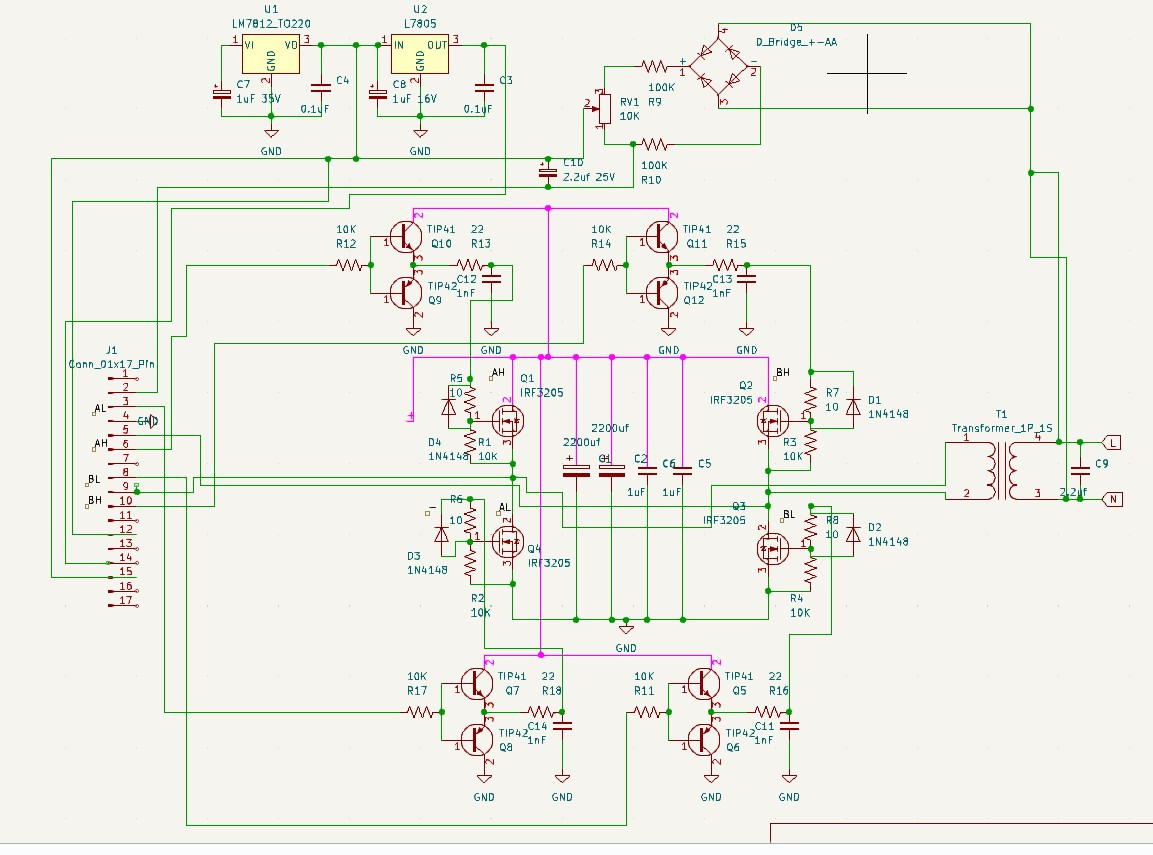Click the Q6 TIP42 transistor symbol
1153x855 pixels.
pyautogui.click(x=704, y=740)
